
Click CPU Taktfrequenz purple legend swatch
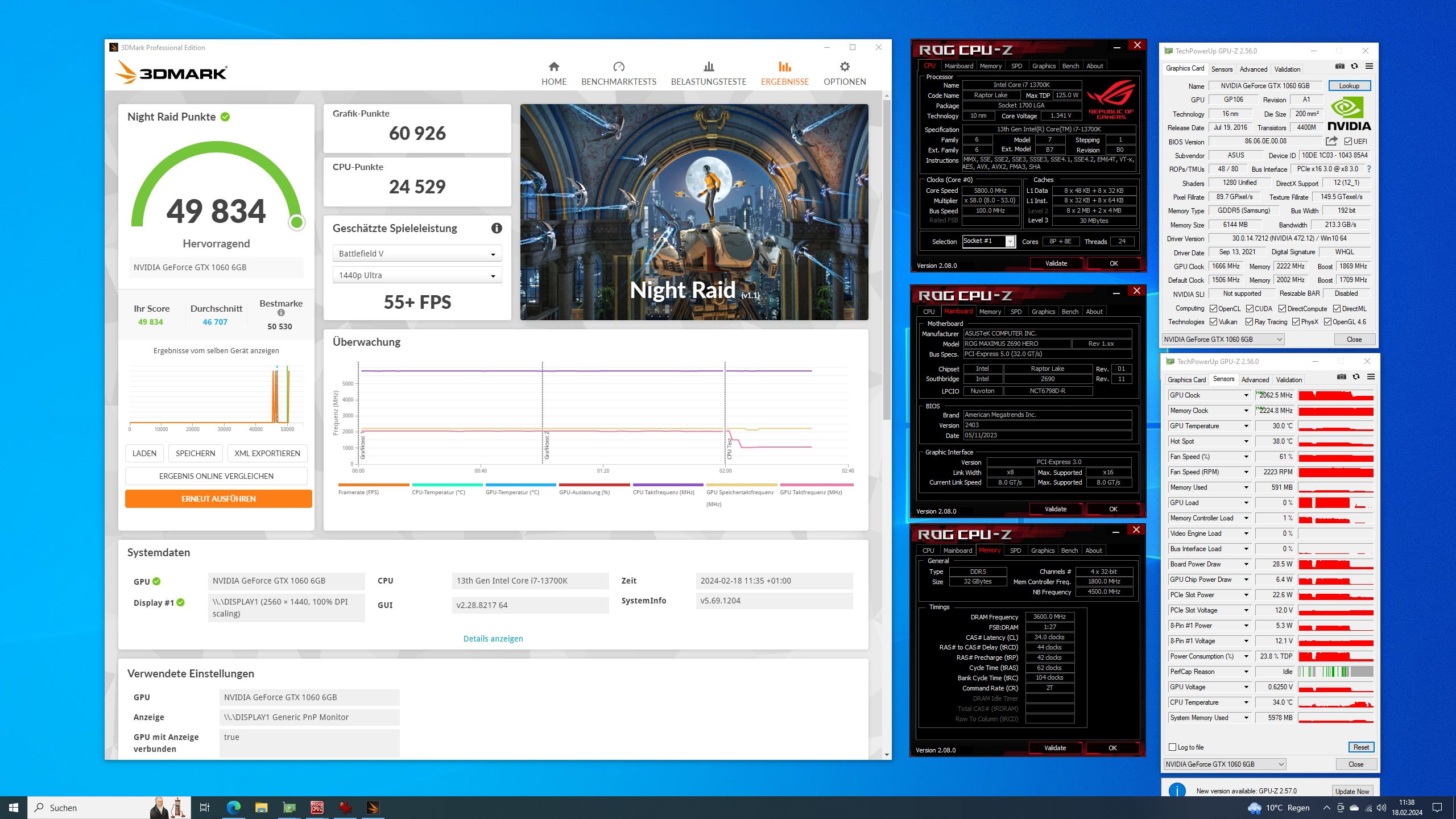pos(668,485)
